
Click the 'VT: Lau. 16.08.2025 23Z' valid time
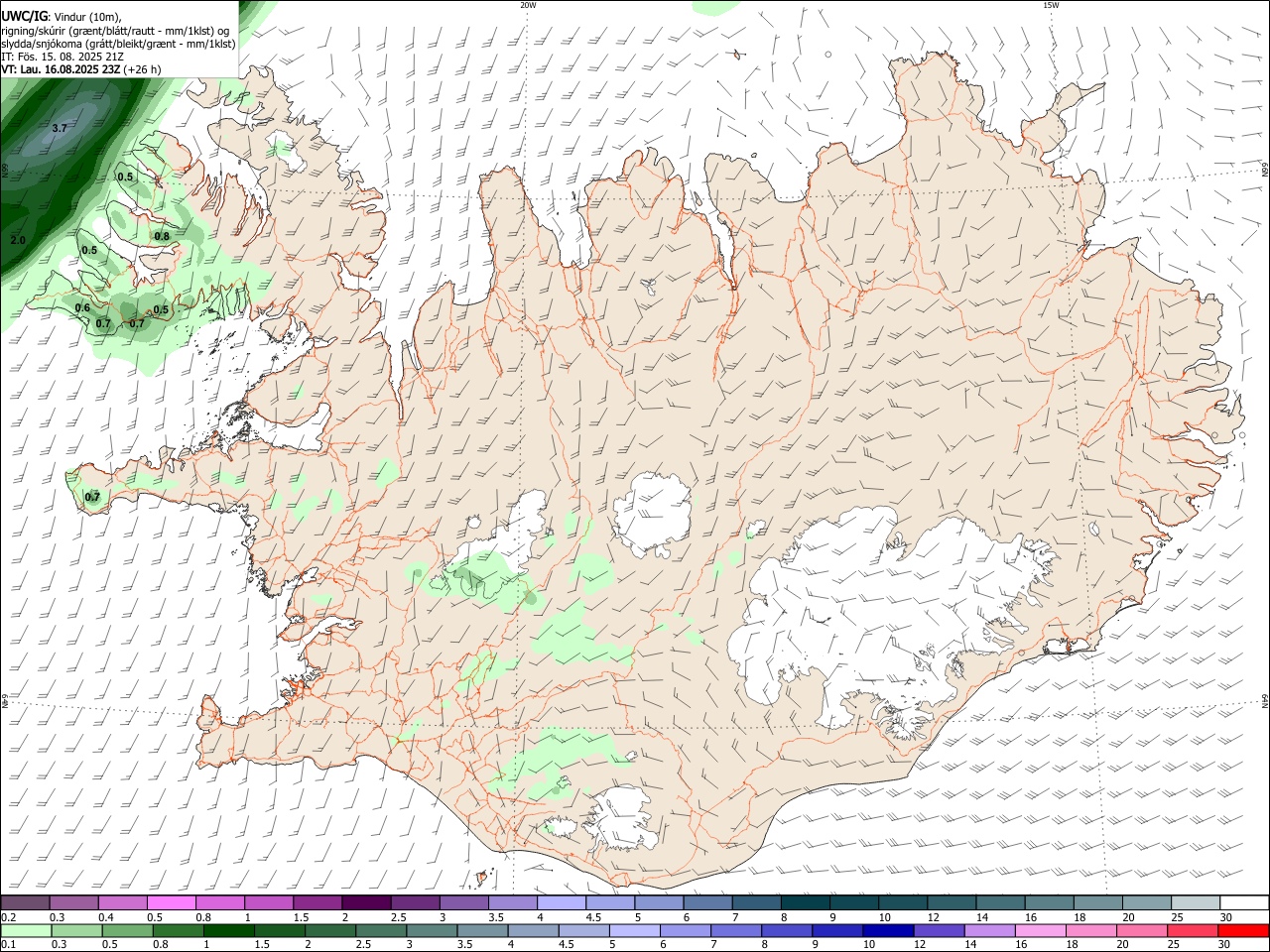(x=61, y=69)
